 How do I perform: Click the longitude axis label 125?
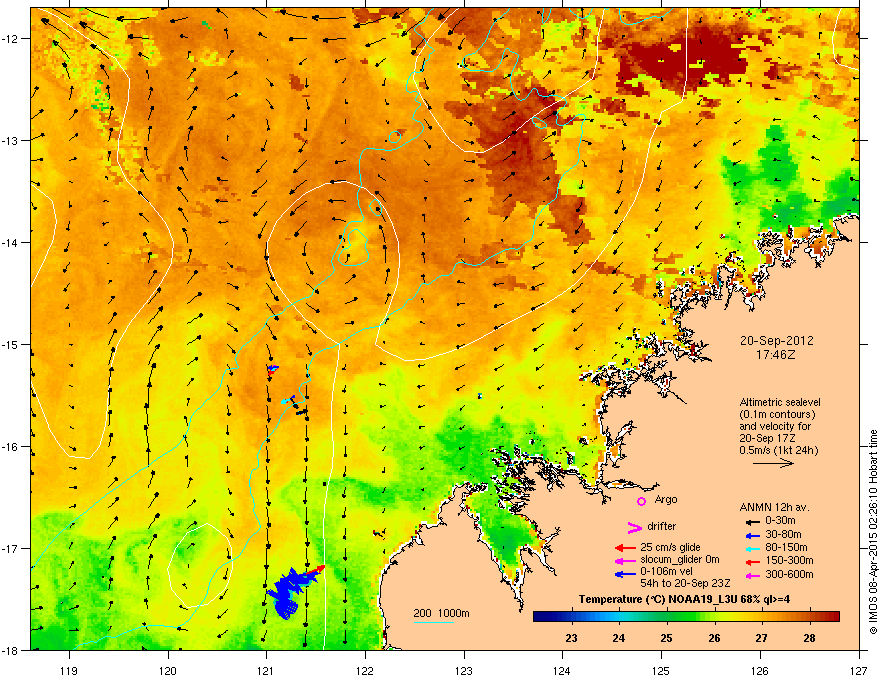pos(661,670)
